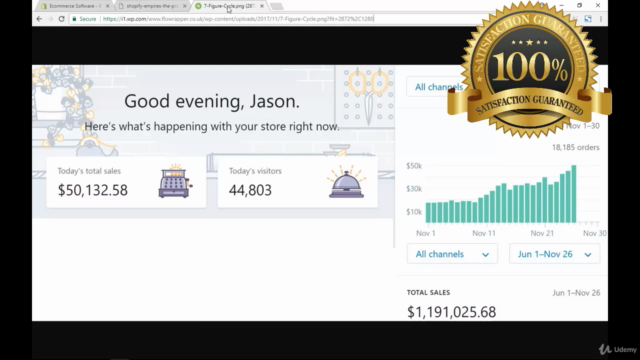The width and height of the screenshot is (640, 360).
Task: Click the Nov 11 axis label
Action: point(484,233)
